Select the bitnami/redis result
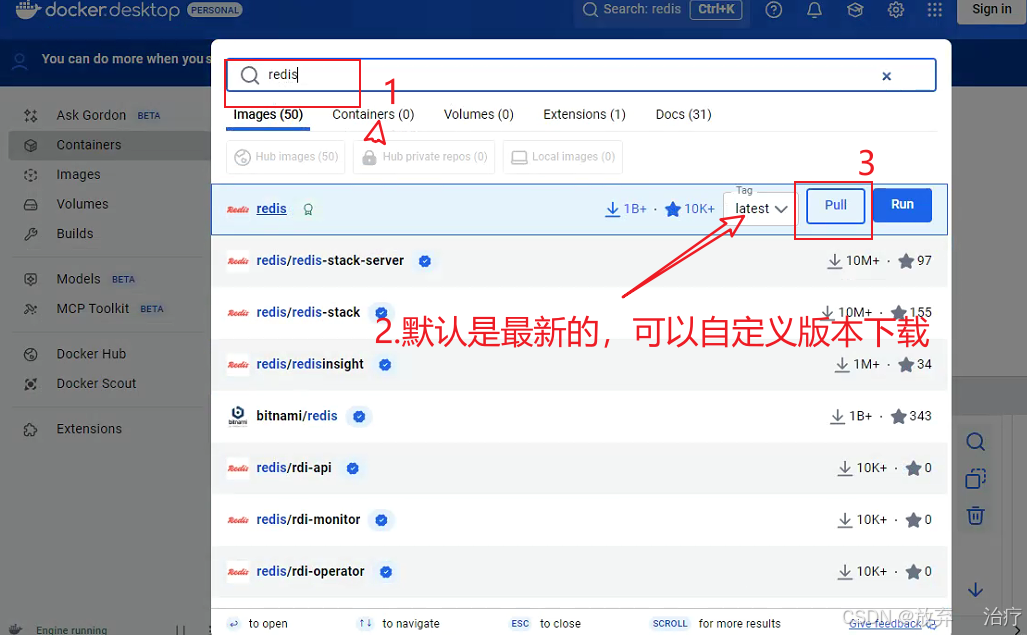 [579, 416]
